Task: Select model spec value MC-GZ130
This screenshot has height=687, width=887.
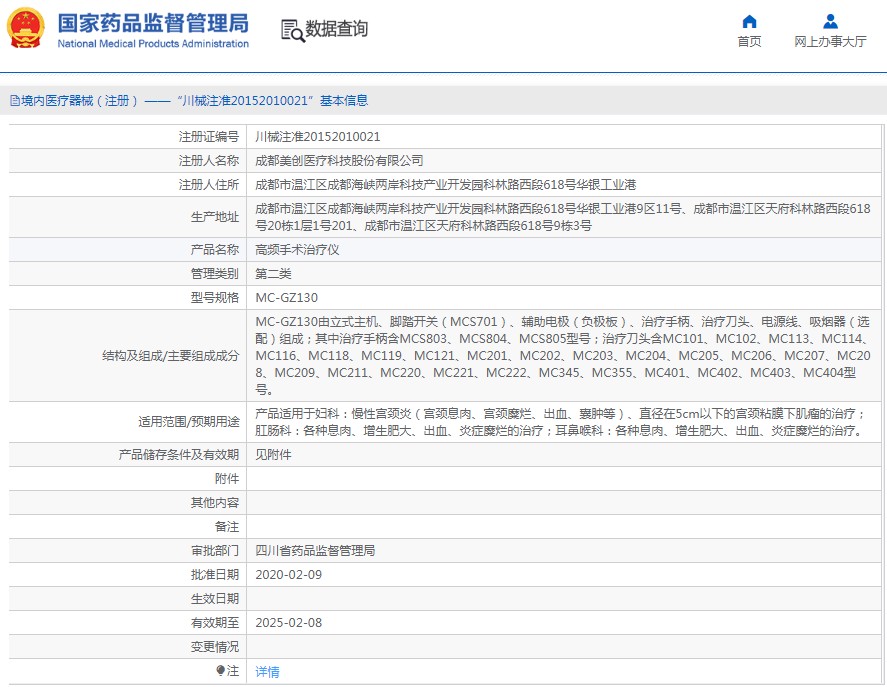Action: 286,298
